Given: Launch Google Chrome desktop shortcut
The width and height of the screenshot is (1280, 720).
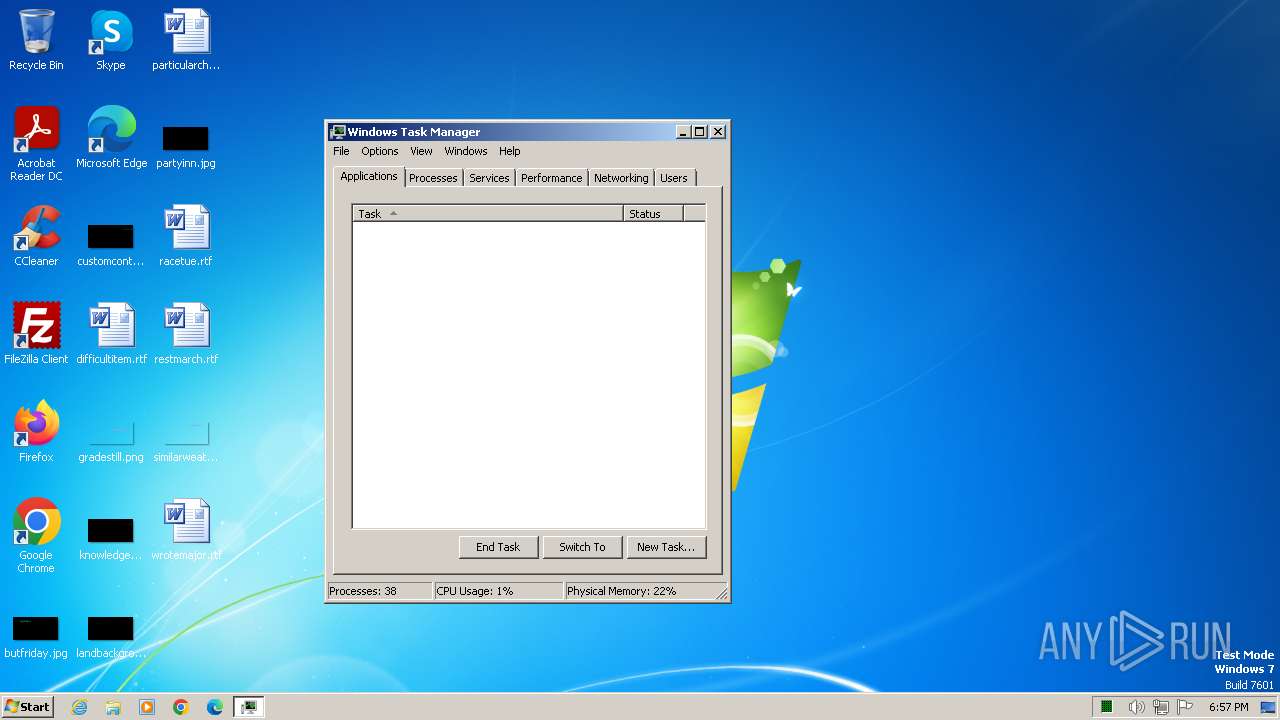Looking at the screenshot, I should [36, 536].
